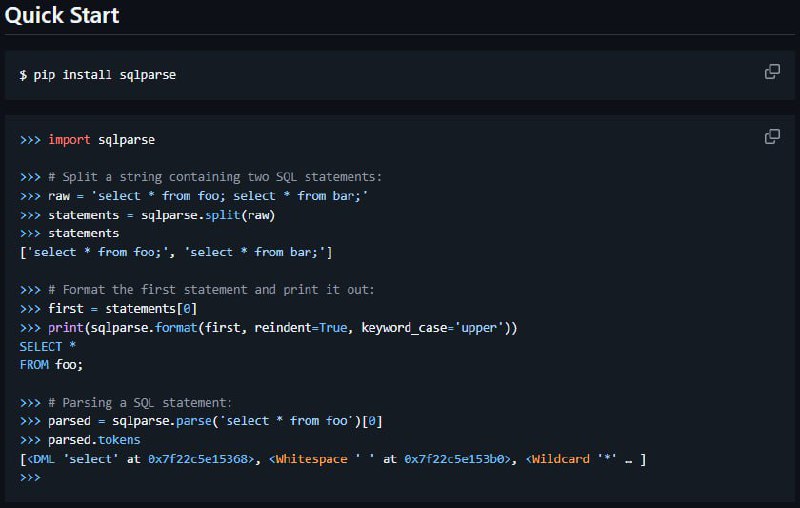Click the reindent=True argument
The image size is (800, 508).
301,327
